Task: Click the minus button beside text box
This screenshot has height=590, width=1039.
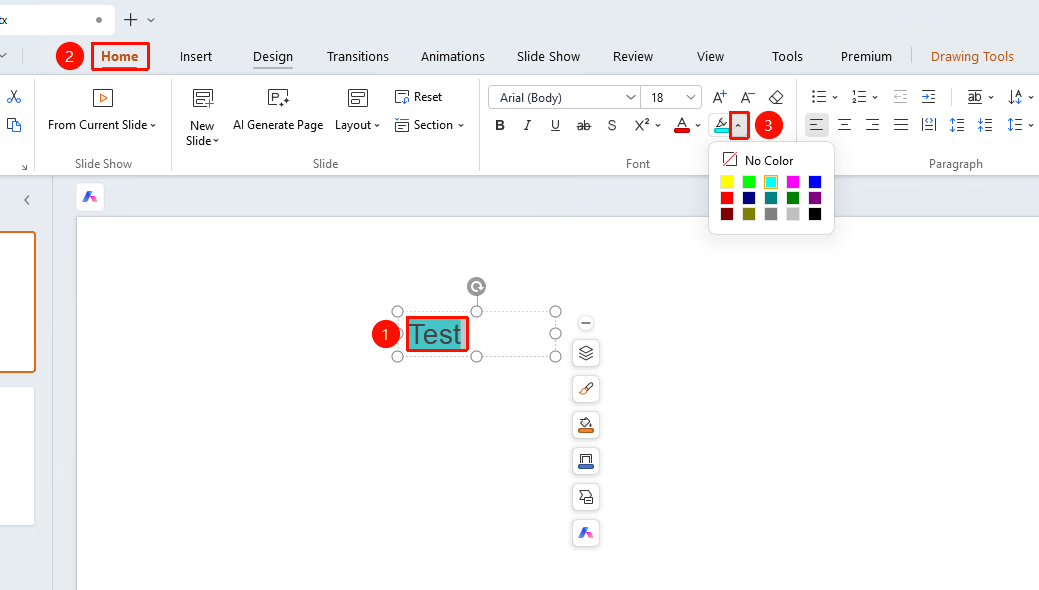Action: point(586,323)
